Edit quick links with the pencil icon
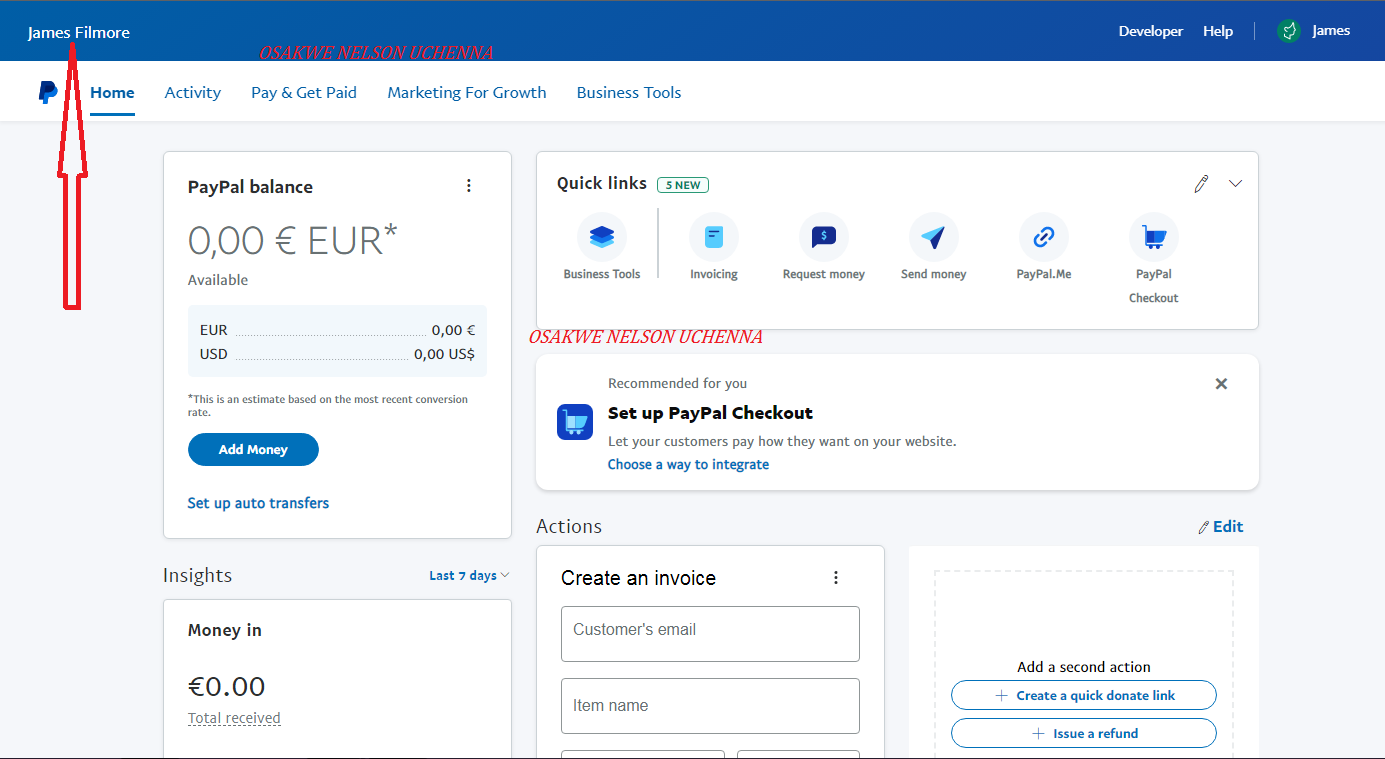The image size is (1385, 759). tap(1201, 184)
